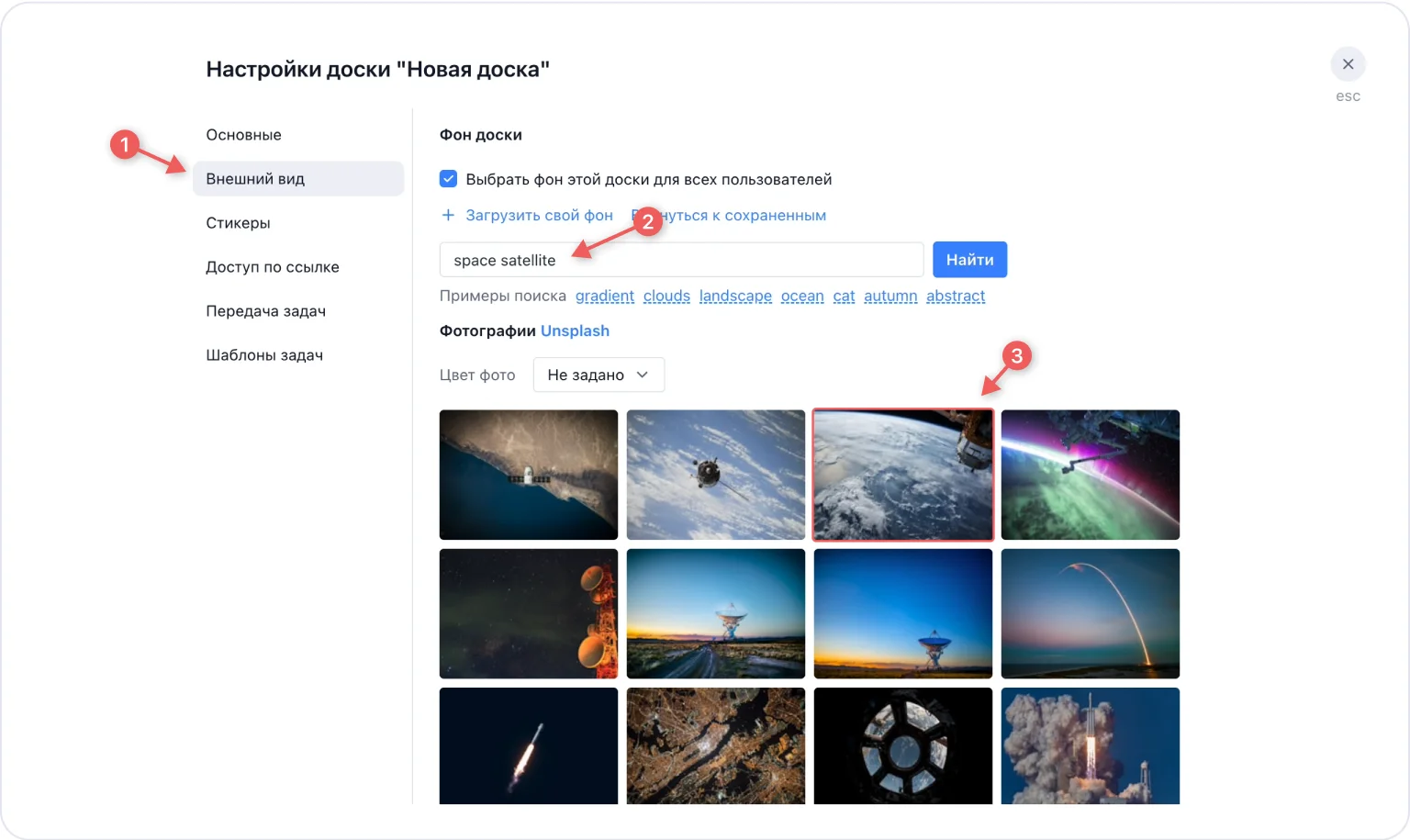Open the Unsplash link

tap(575, 330)
